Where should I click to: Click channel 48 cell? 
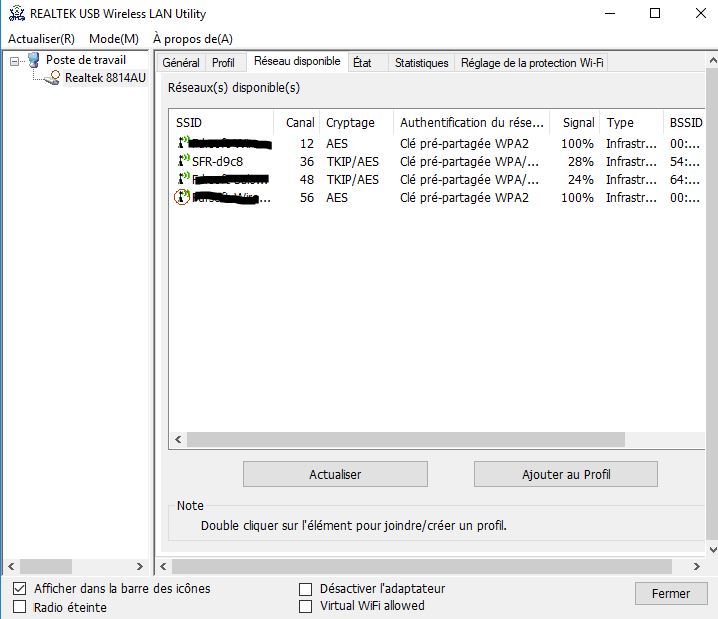(307, 179)
